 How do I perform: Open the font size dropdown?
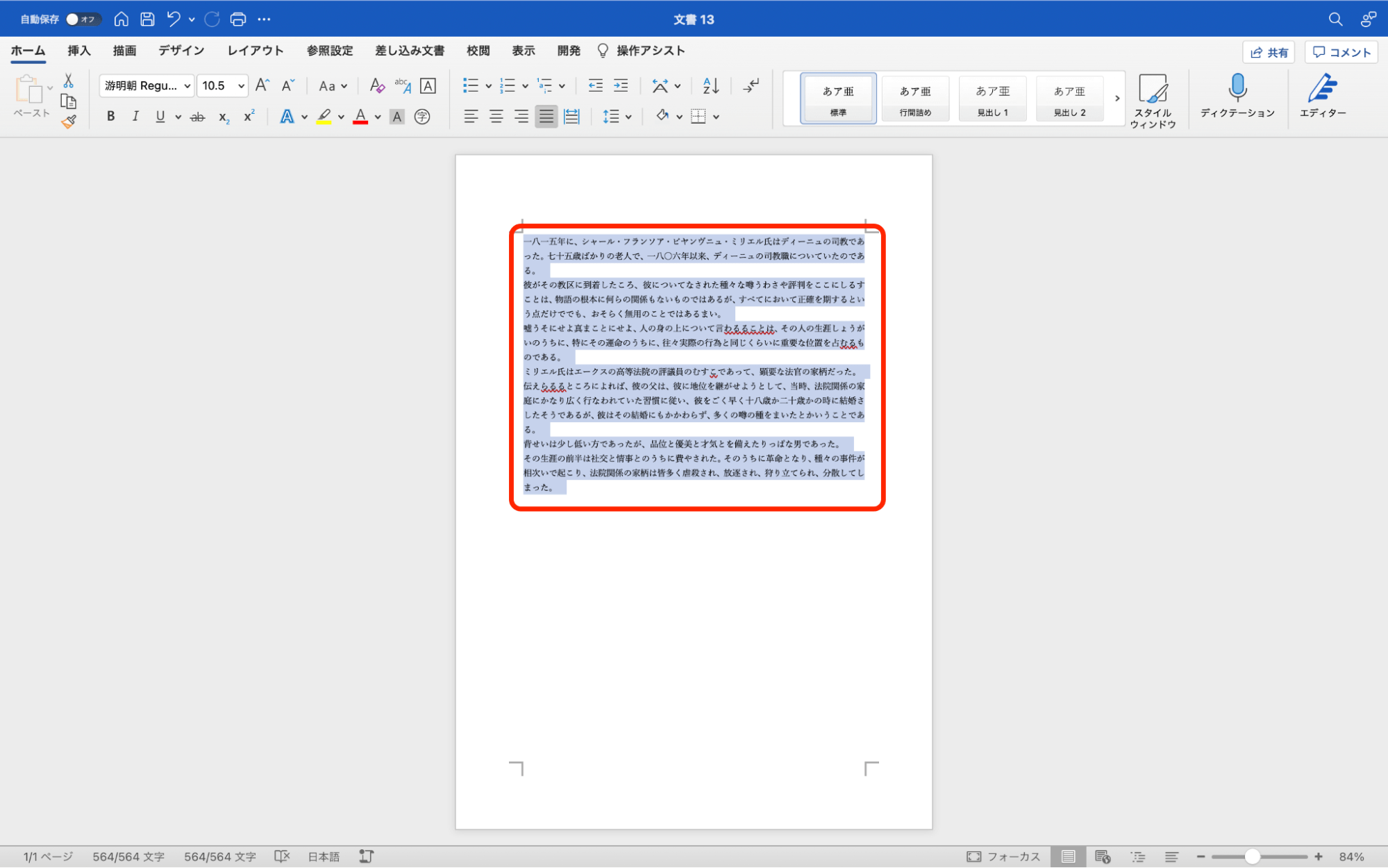(241, 86)
